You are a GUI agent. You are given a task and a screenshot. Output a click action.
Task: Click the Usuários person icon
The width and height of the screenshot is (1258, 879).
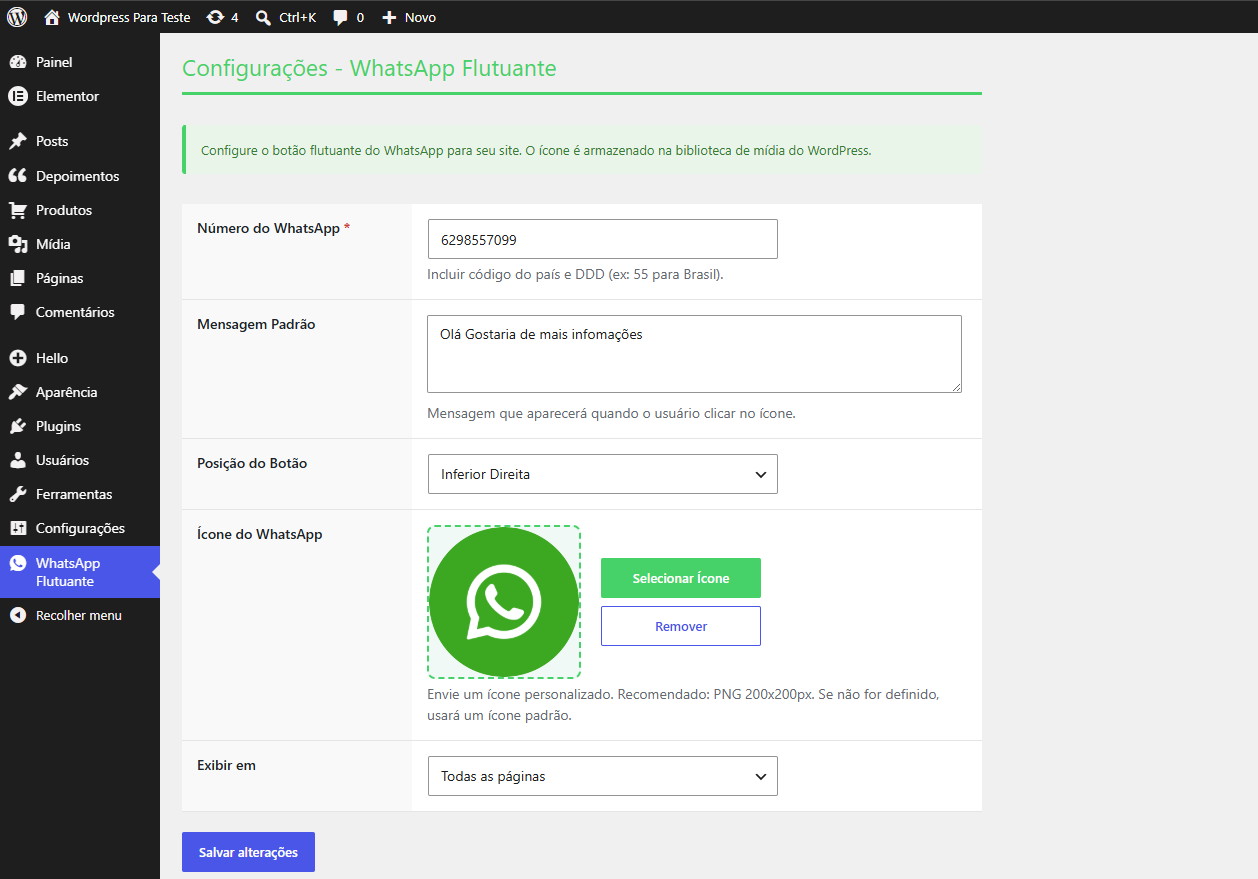(x=17, y=460)
